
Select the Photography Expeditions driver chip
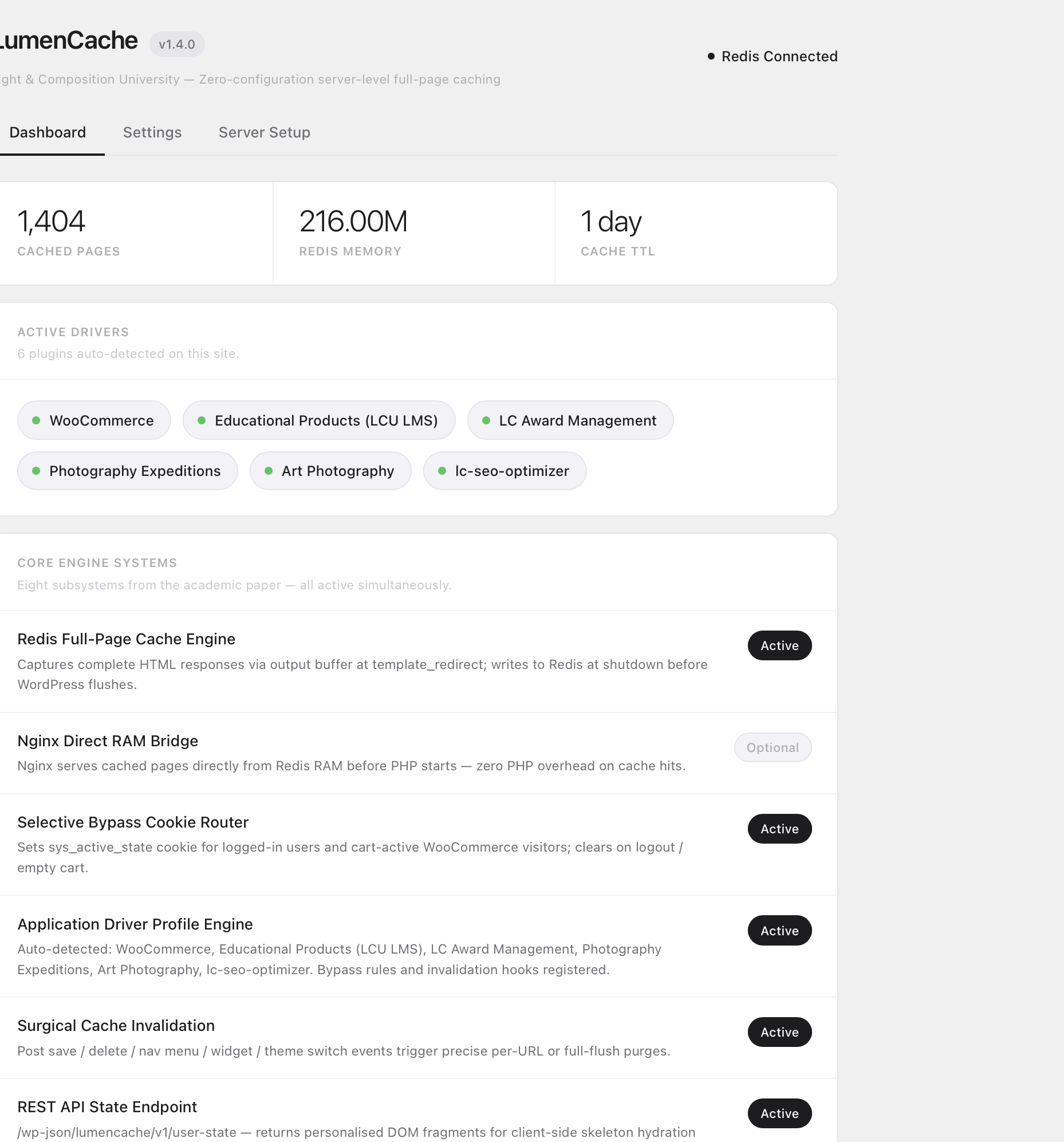[128, 471]
